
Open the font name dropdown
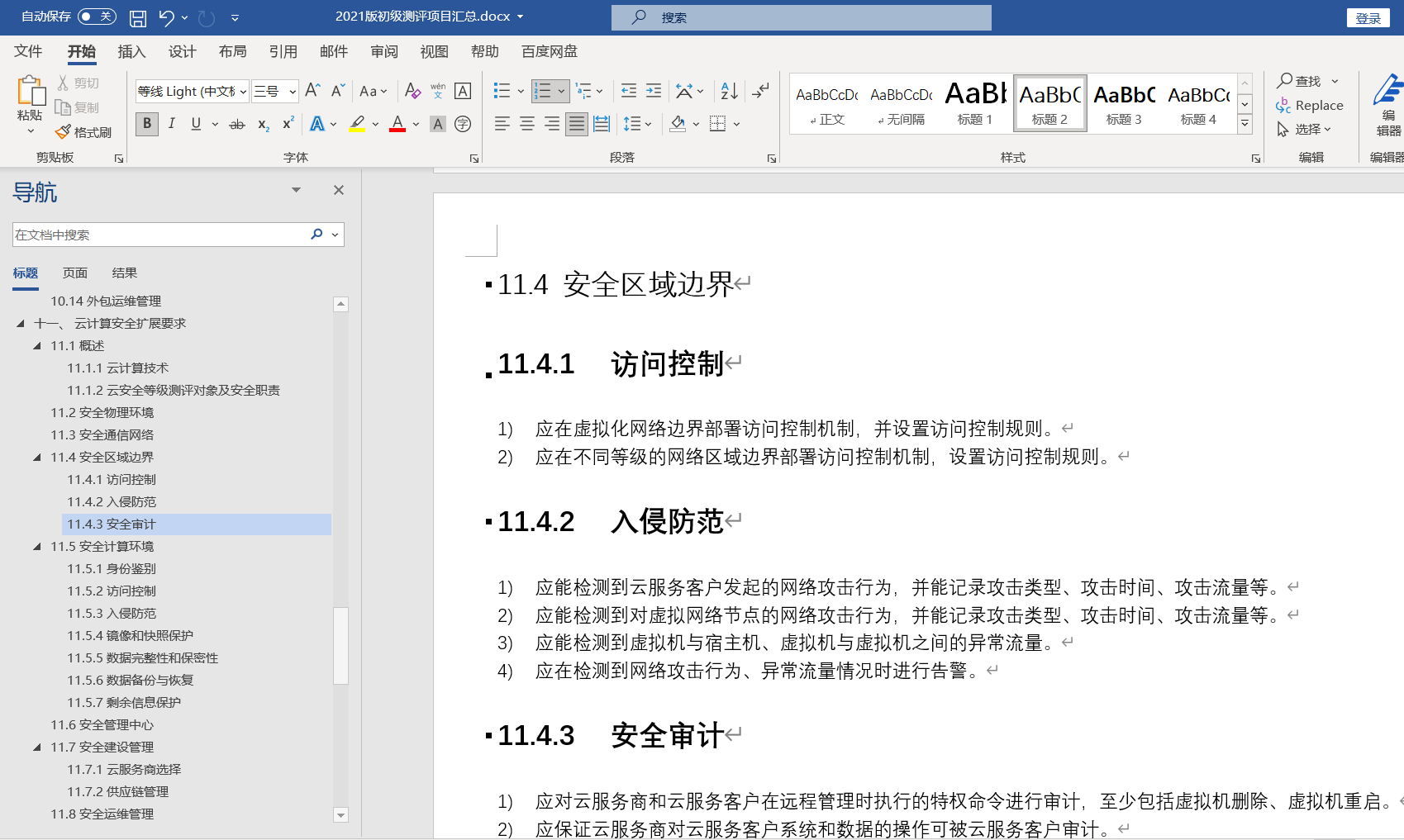click(x=243, y=91)
